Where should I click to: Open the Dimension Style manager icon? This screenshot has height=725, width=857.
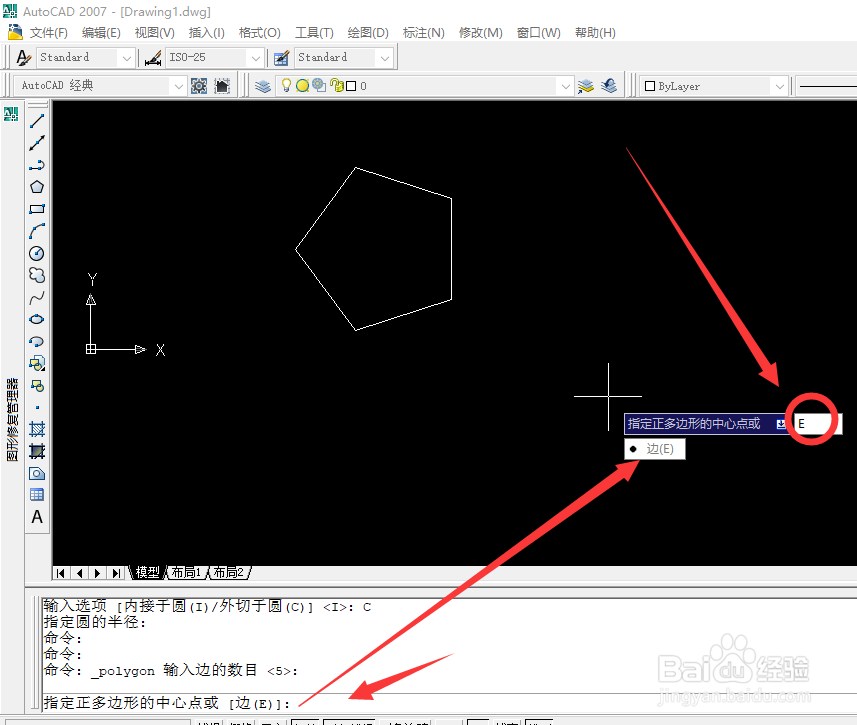153,57
